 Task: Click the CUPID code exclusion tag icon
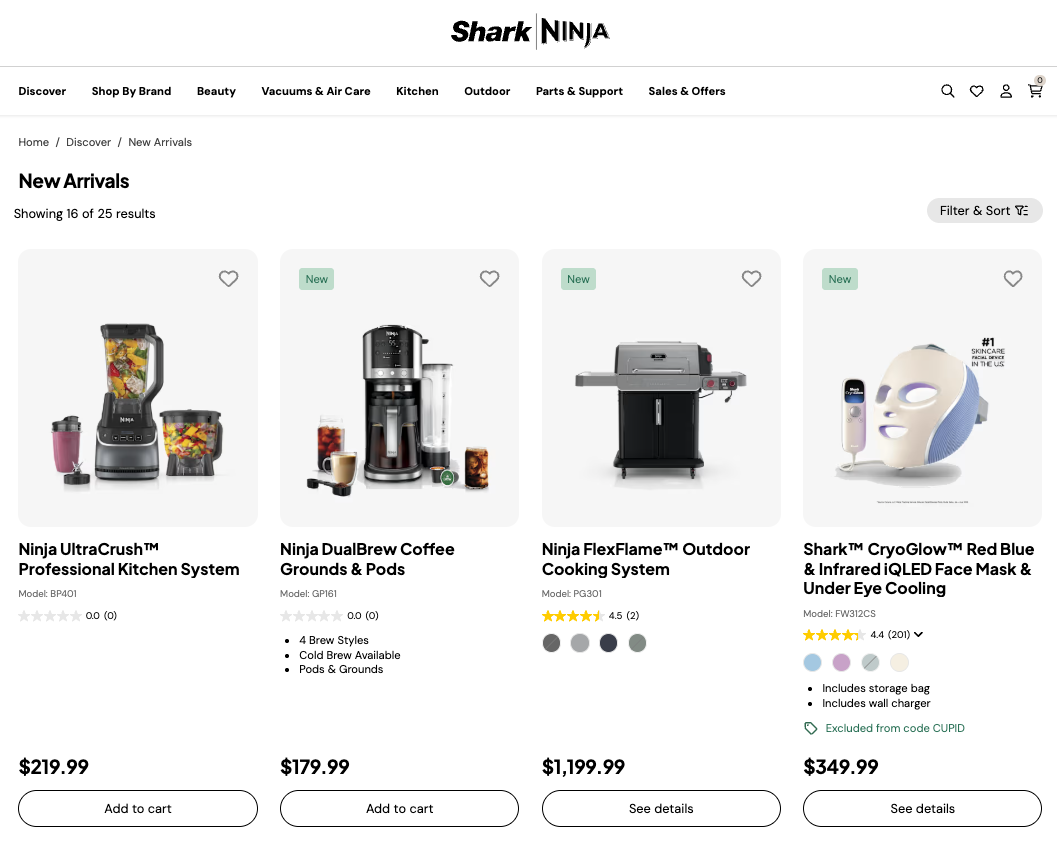coord(811,728)
